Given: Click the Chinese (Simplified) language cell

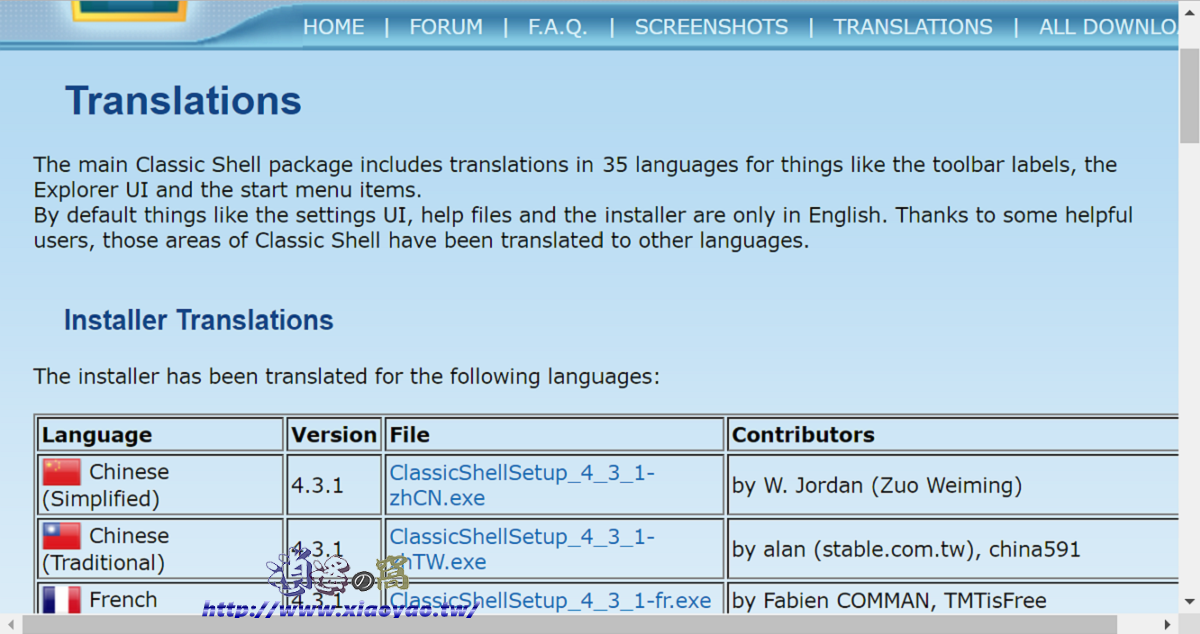Looking at the screenshot, I should [x=160, y=485].
